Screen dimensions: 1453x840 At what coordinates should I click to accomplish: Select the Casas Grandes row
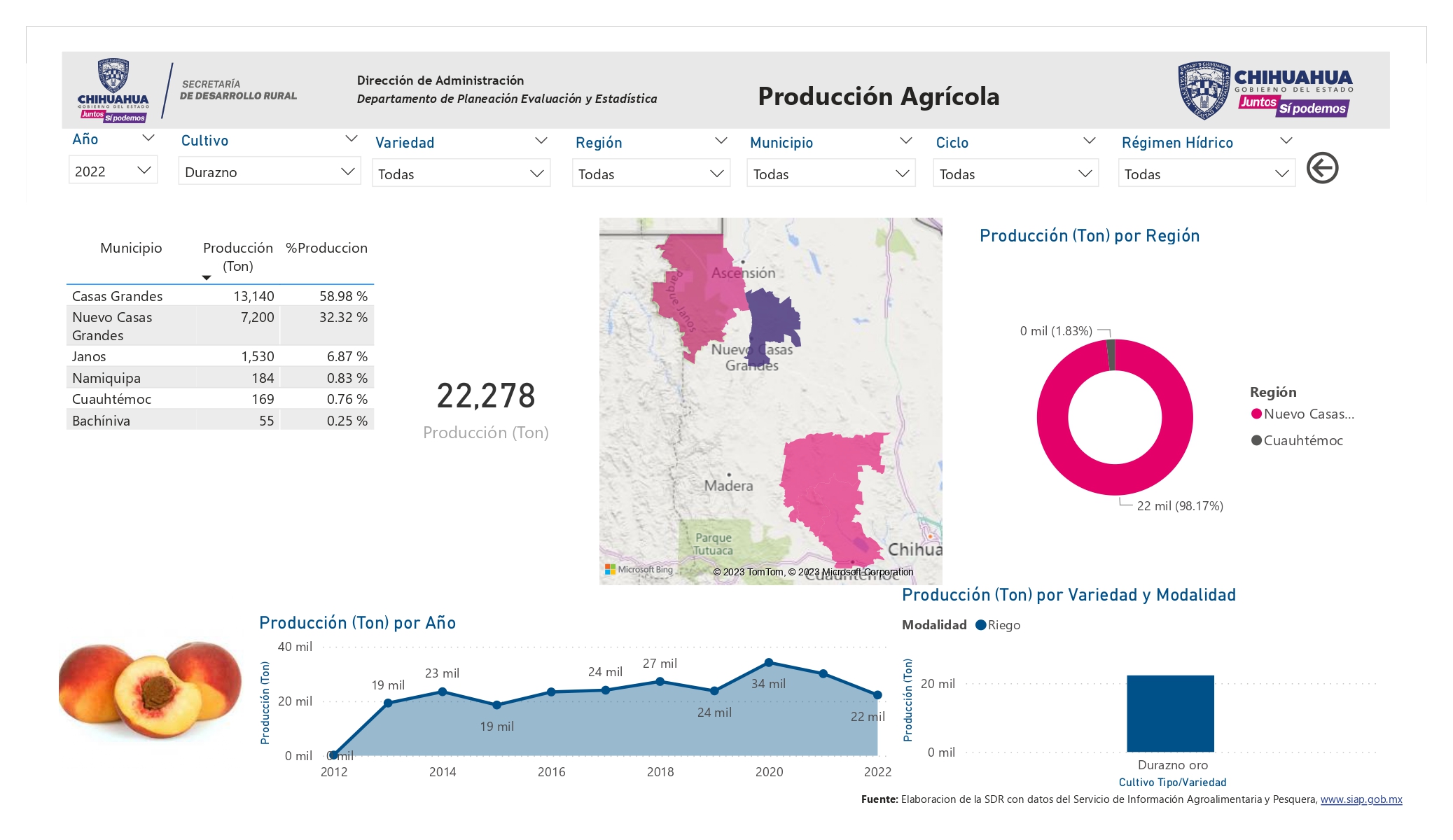[220, 296]
